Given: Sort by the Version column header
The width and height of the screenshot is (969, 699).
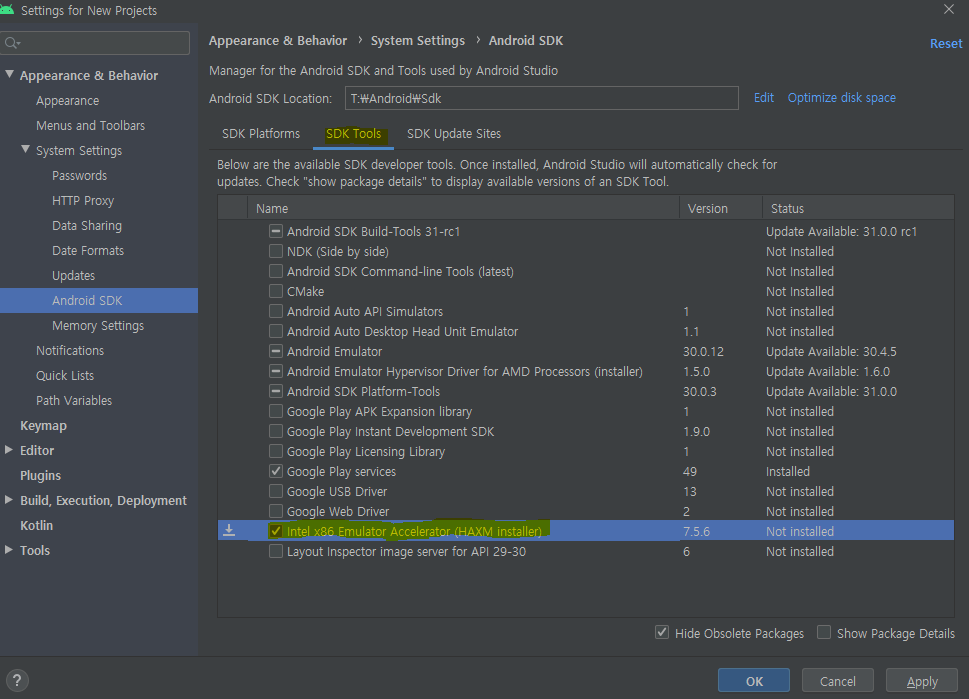Looking at the screenshot, I should pos(721,208).
